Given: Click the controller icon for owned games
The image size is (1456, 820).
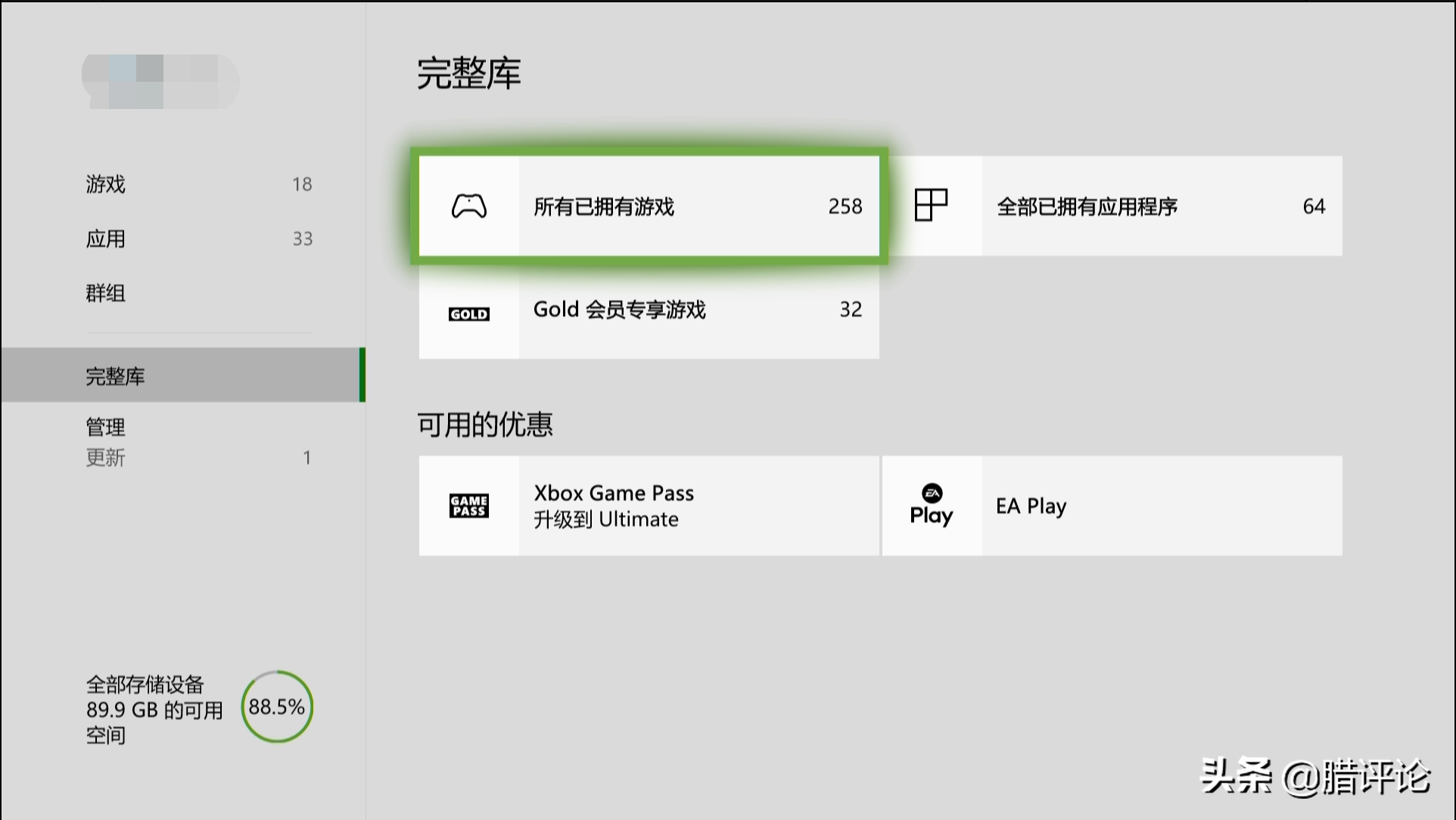Looking at the screenshot, I should (x=469, y=206).
